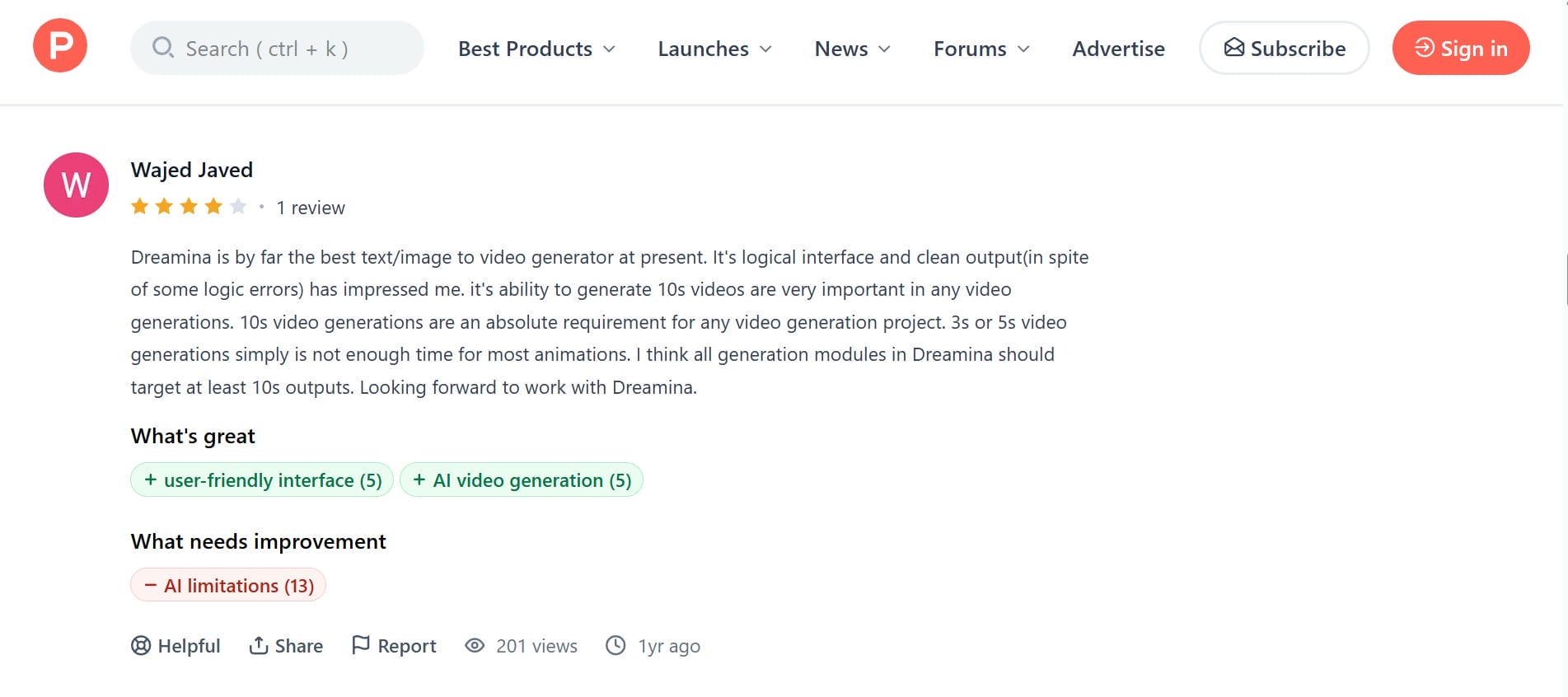Click the Share upload icon
Image resolution: width=1568 pixels, height=697 pixels.
(259, 646)
